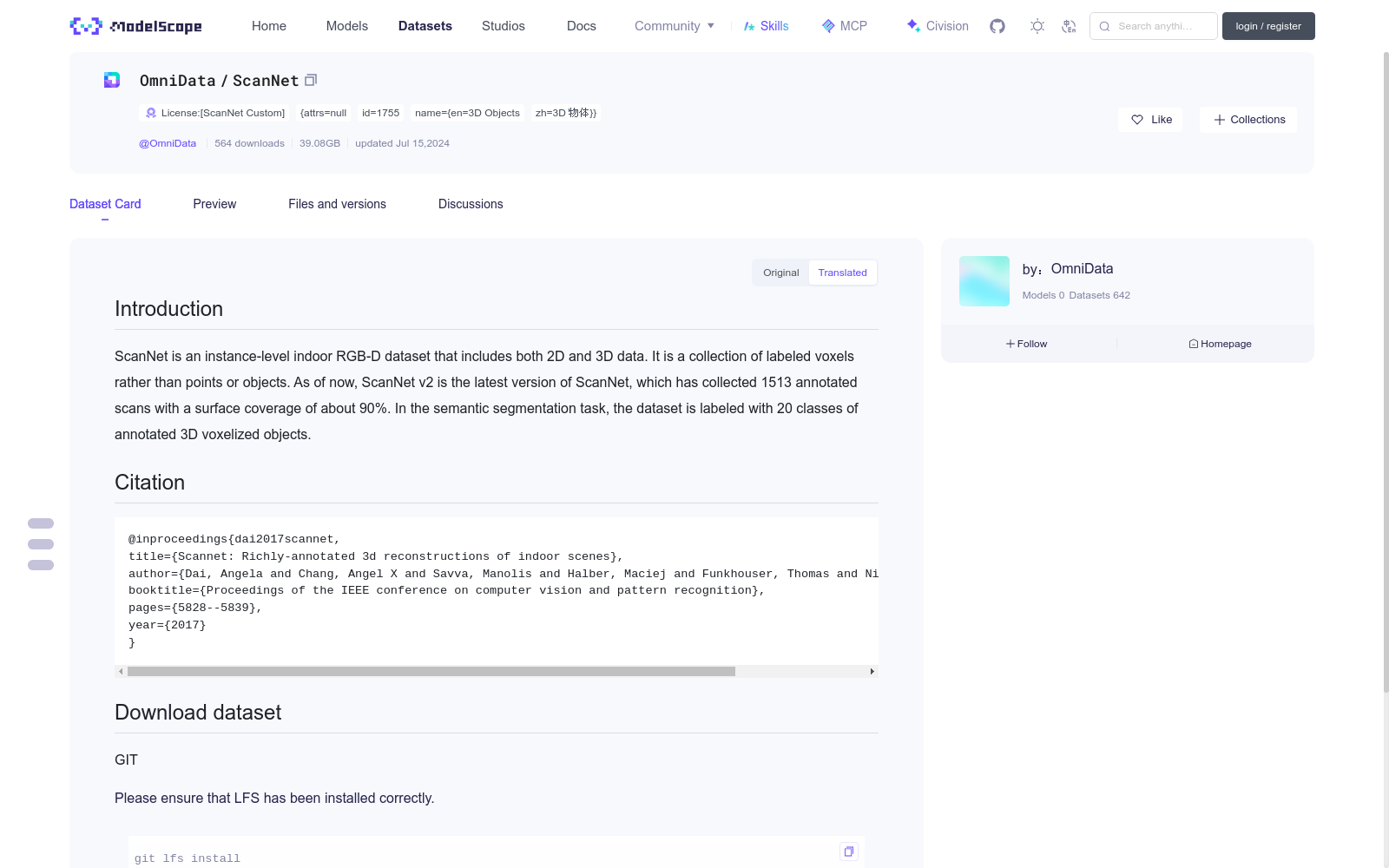This screenshot has height=868, width=1389.
Task: Click the Download dataset heading
Action: (x=198, y=713)
